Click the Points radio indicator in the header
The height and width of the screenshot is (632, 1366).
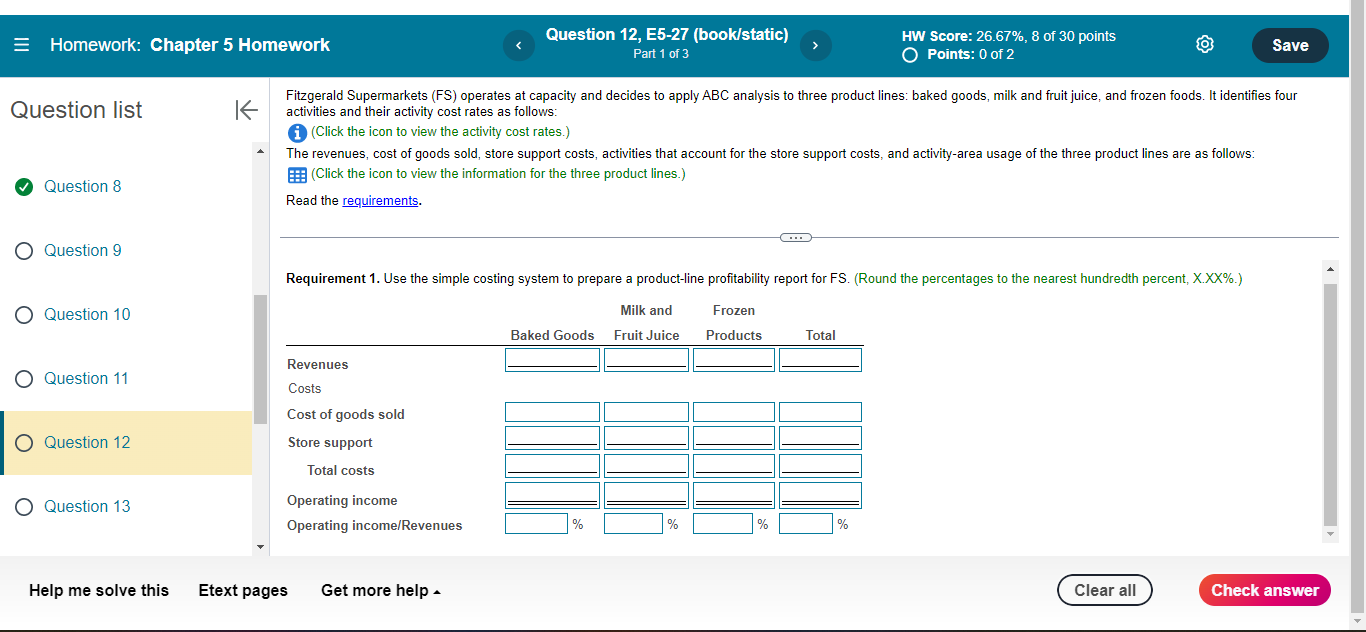909,55
